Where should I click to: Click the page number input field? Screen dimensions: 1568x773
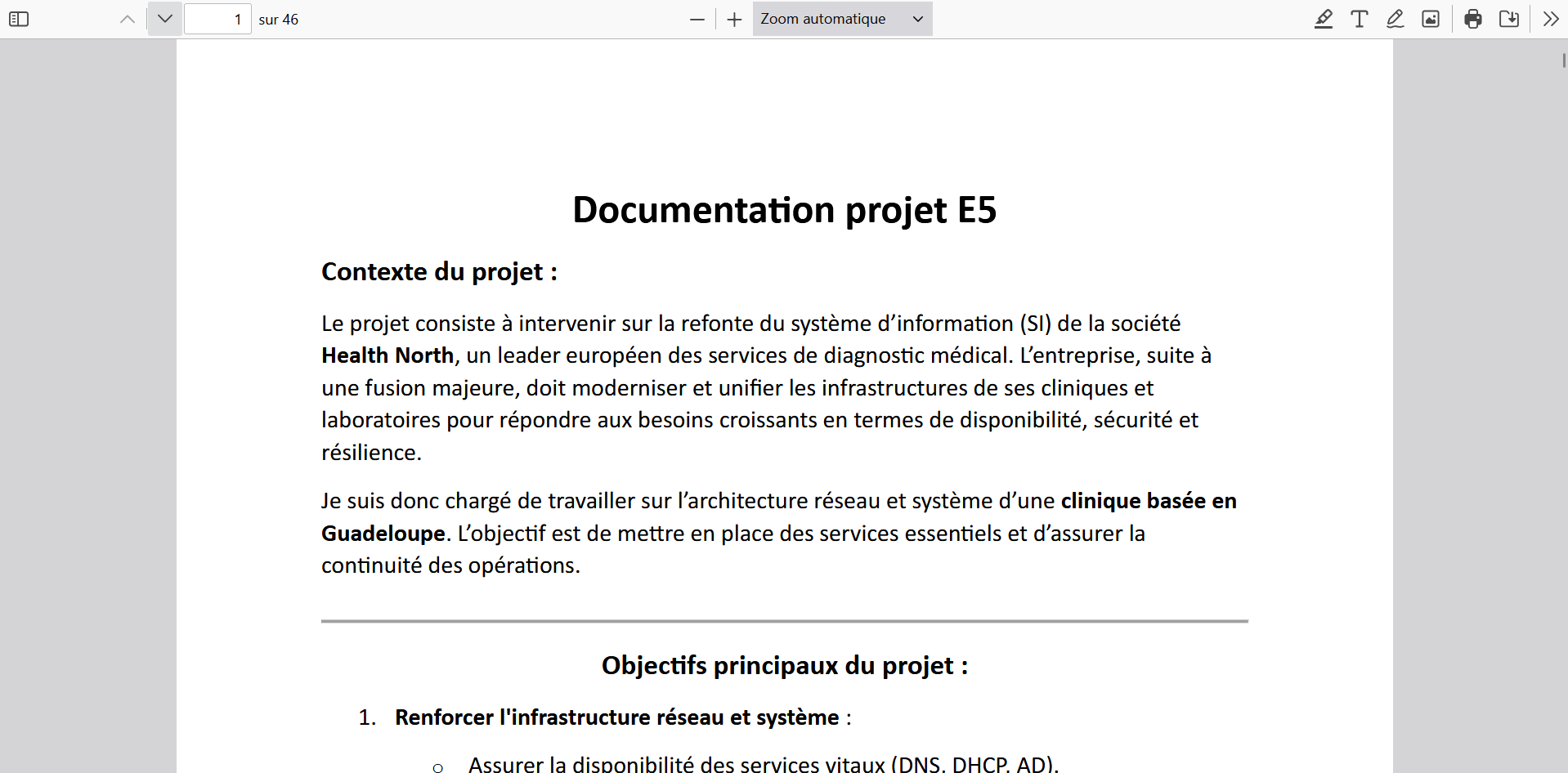click(217, 19)
